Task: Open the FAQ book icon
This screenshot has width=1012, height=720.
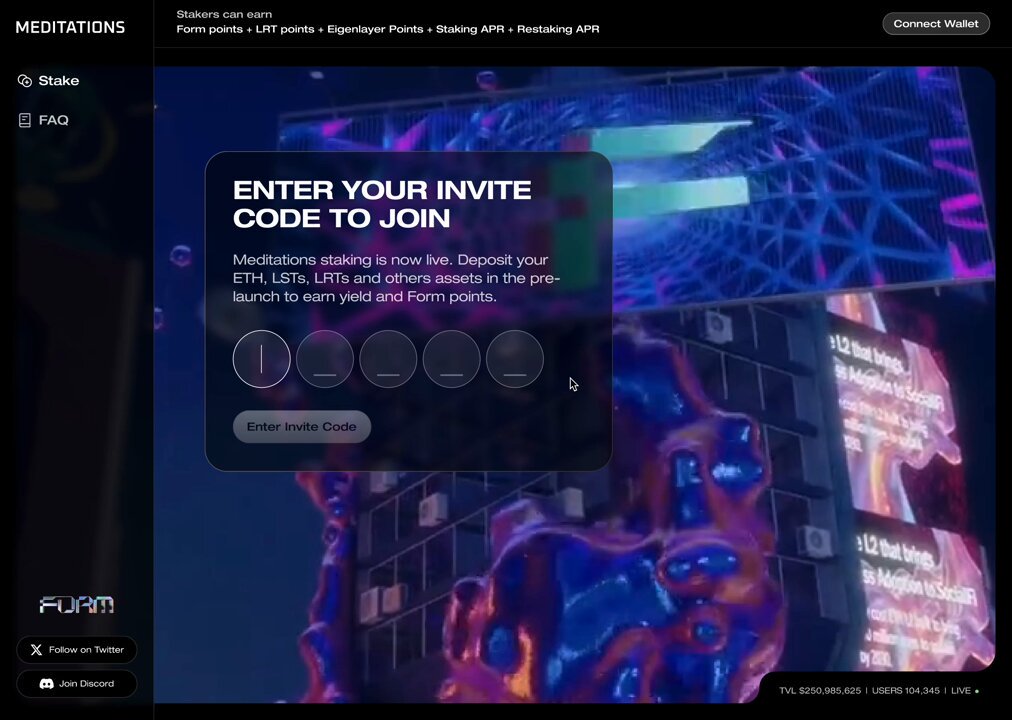Action: (x=25, y=120)
